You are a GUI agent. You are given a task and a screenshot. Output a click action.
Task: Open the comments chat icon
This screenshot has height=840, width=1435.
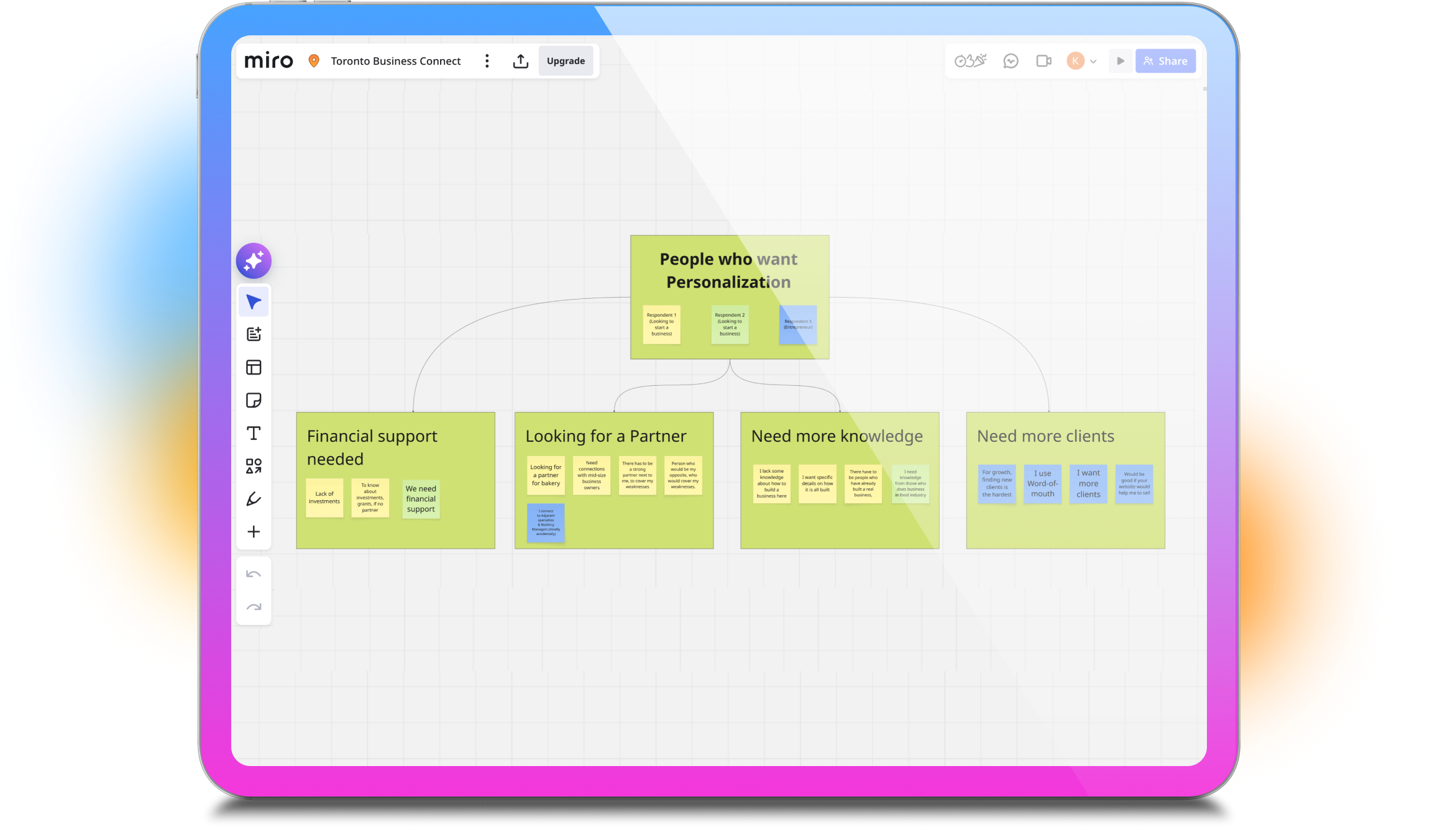pos(1011,61)
